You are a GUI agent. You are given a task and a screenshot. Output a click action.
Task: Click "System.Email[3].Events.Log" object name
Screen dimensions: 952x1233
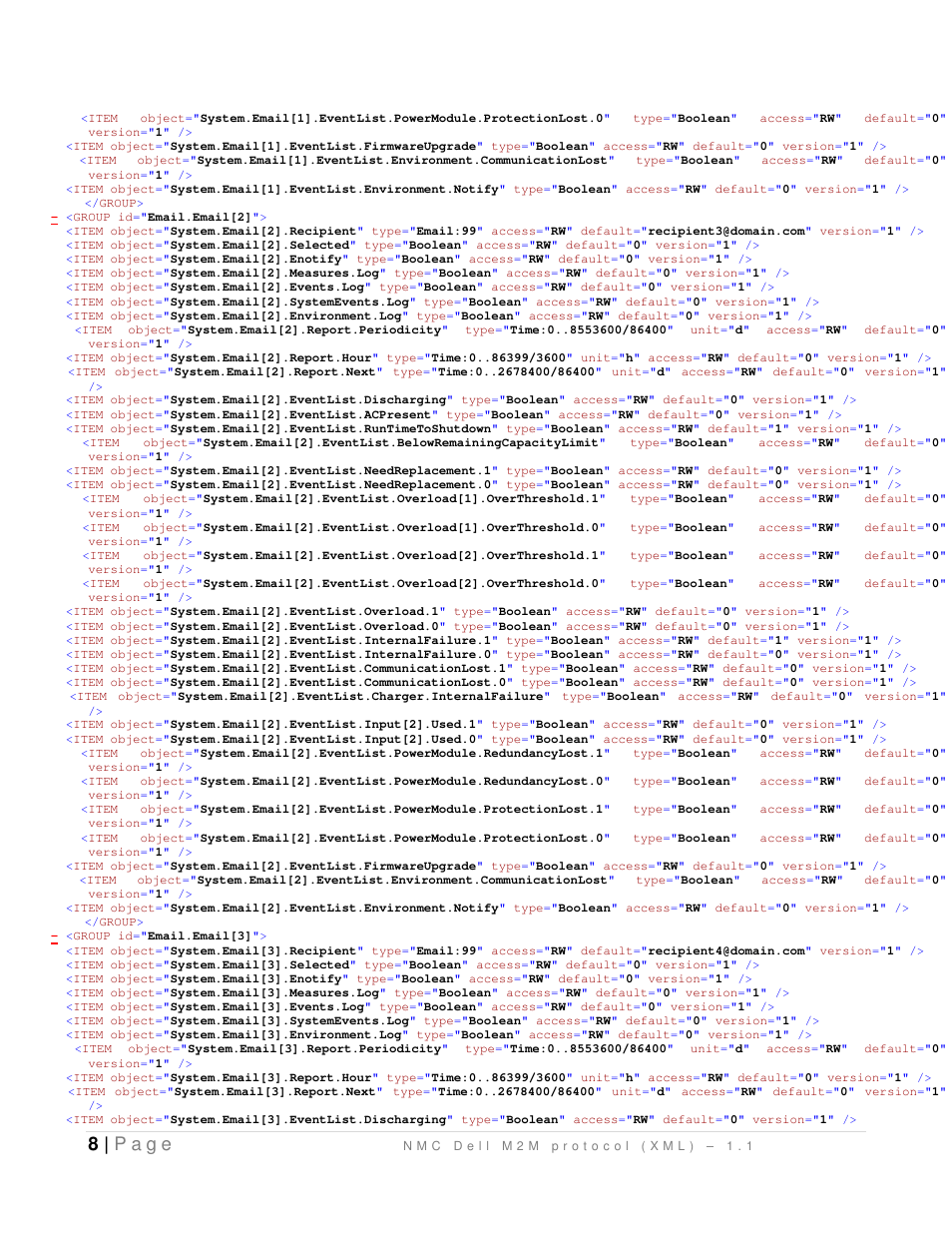click(x=267, y=1007)
